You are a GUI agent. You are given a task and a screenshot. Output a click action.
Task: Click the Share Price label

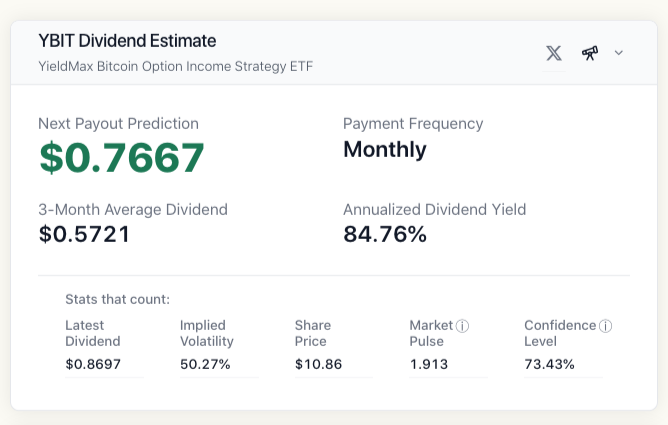coord(313,333)
